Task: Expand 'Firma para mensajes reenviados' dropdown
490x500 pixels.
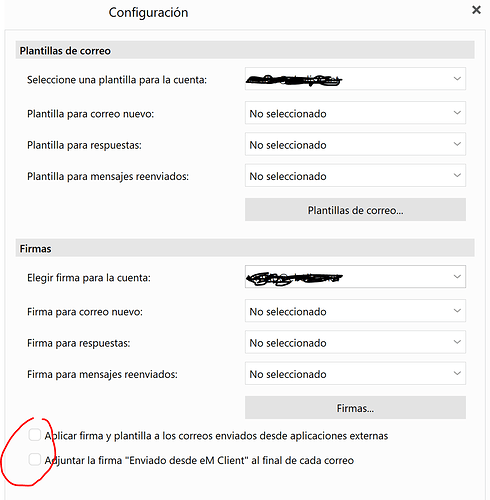Action: click(355, 374)
